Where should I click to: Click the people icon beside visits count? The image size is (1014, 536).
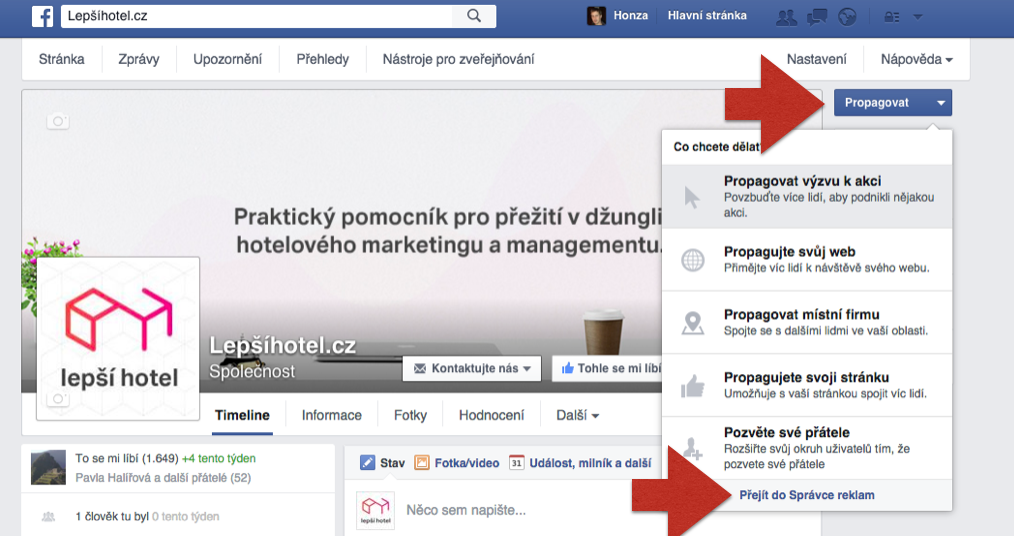(49, 517)
